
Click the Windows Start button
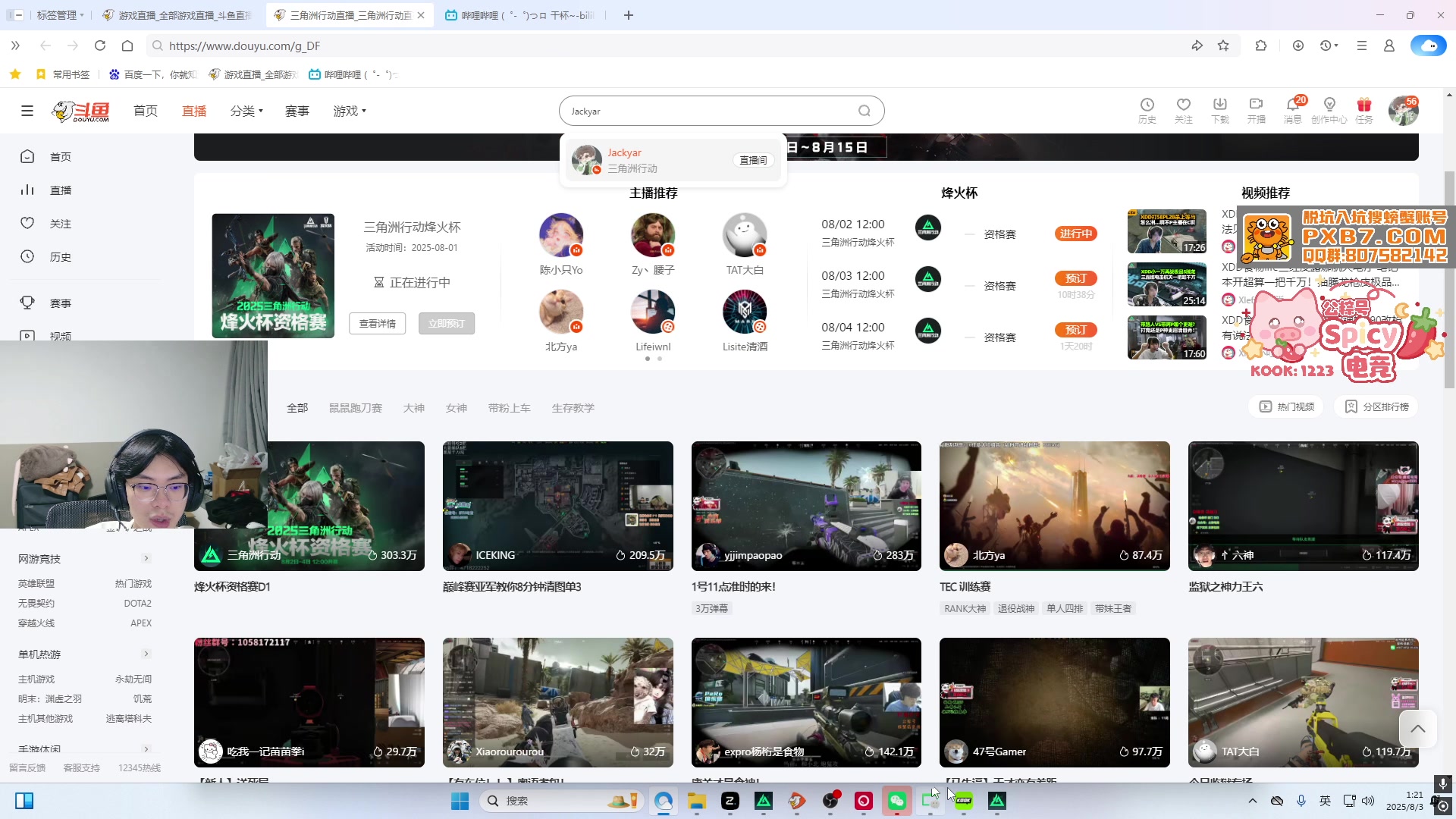[460, 801]
